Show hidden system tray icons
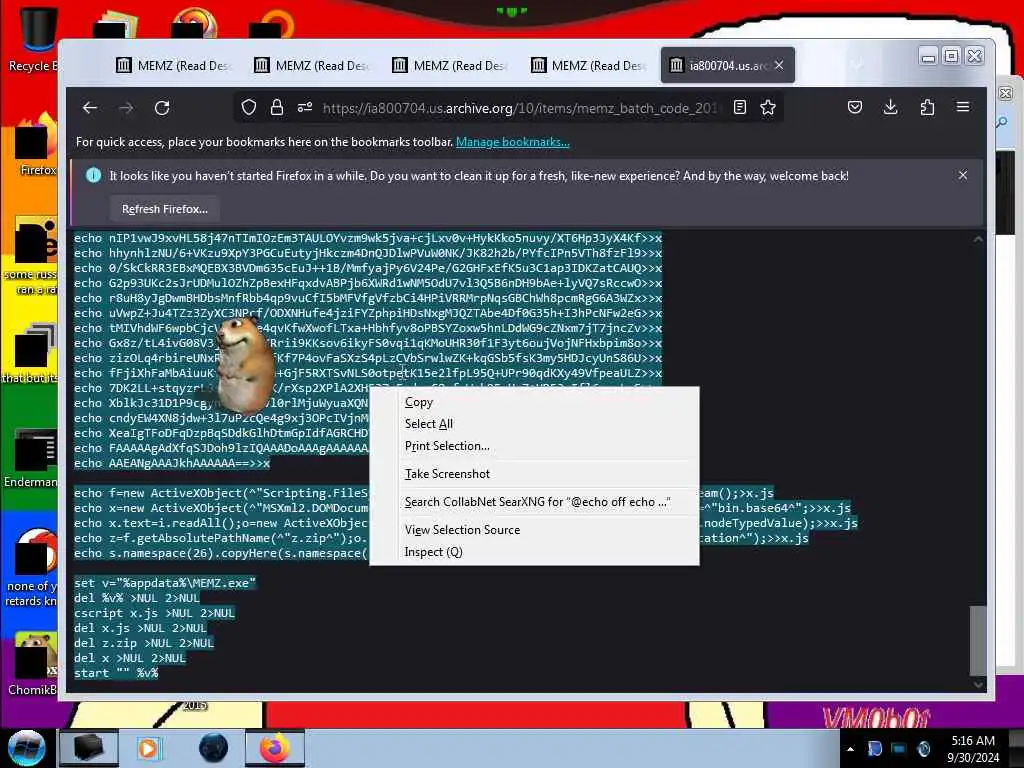 click(850, 749)
